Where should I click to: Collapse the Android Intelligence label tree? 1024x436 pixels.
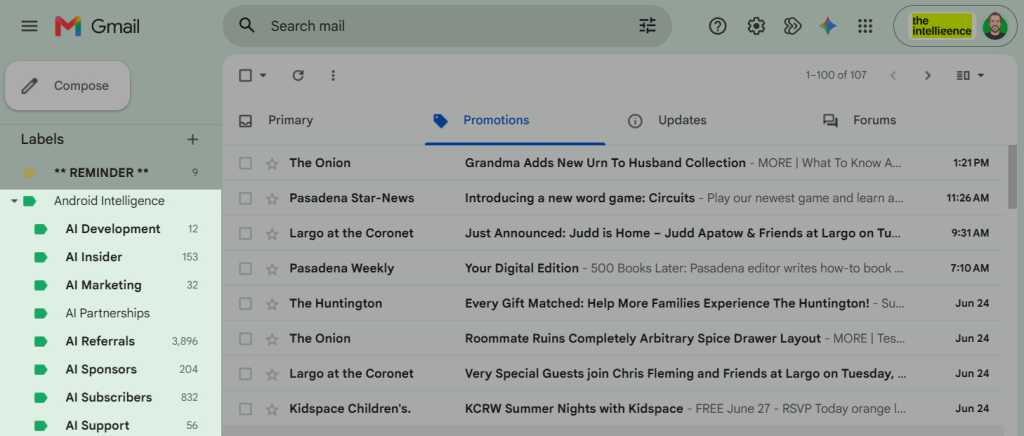click(14, 201)
